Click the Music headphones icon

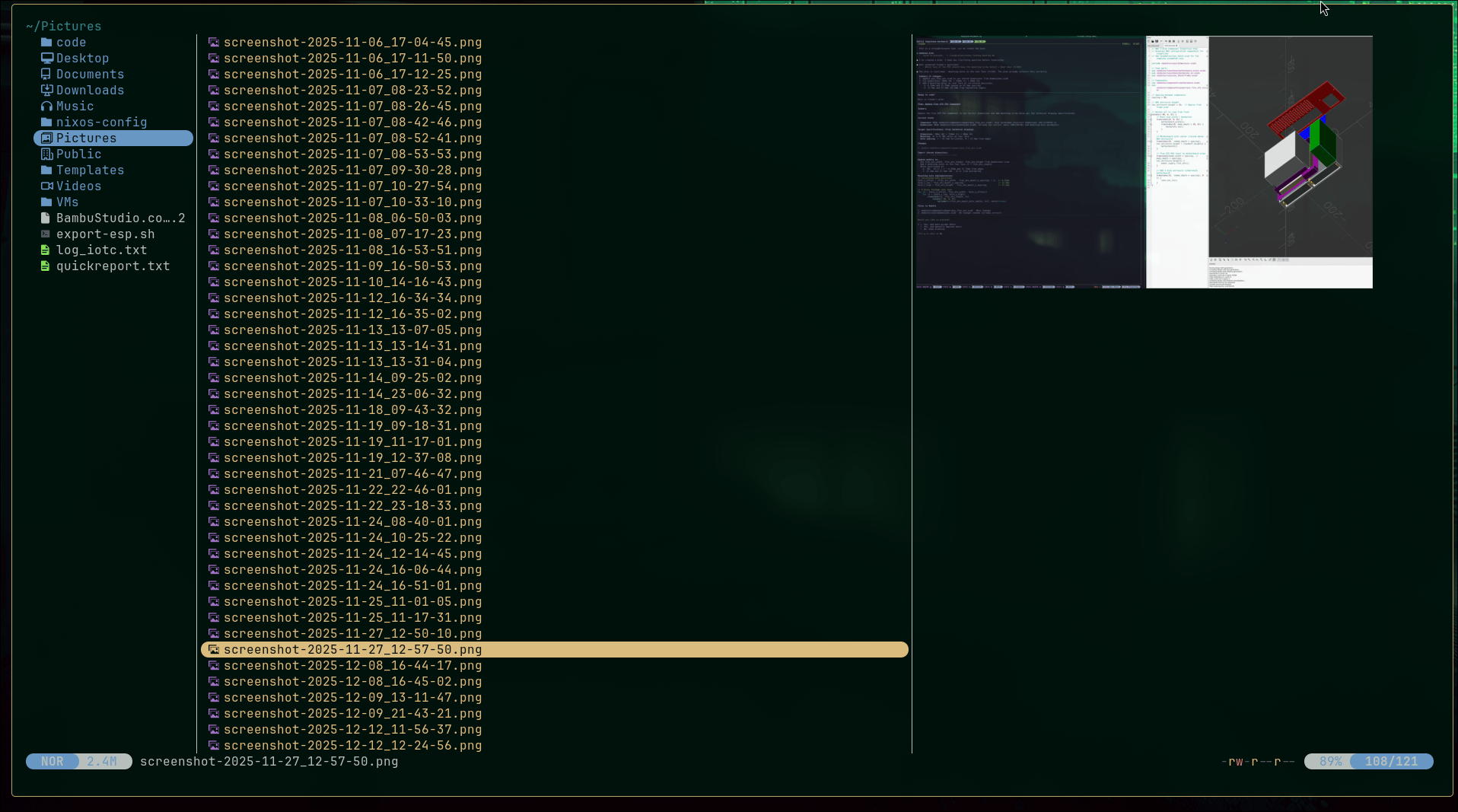46,106
